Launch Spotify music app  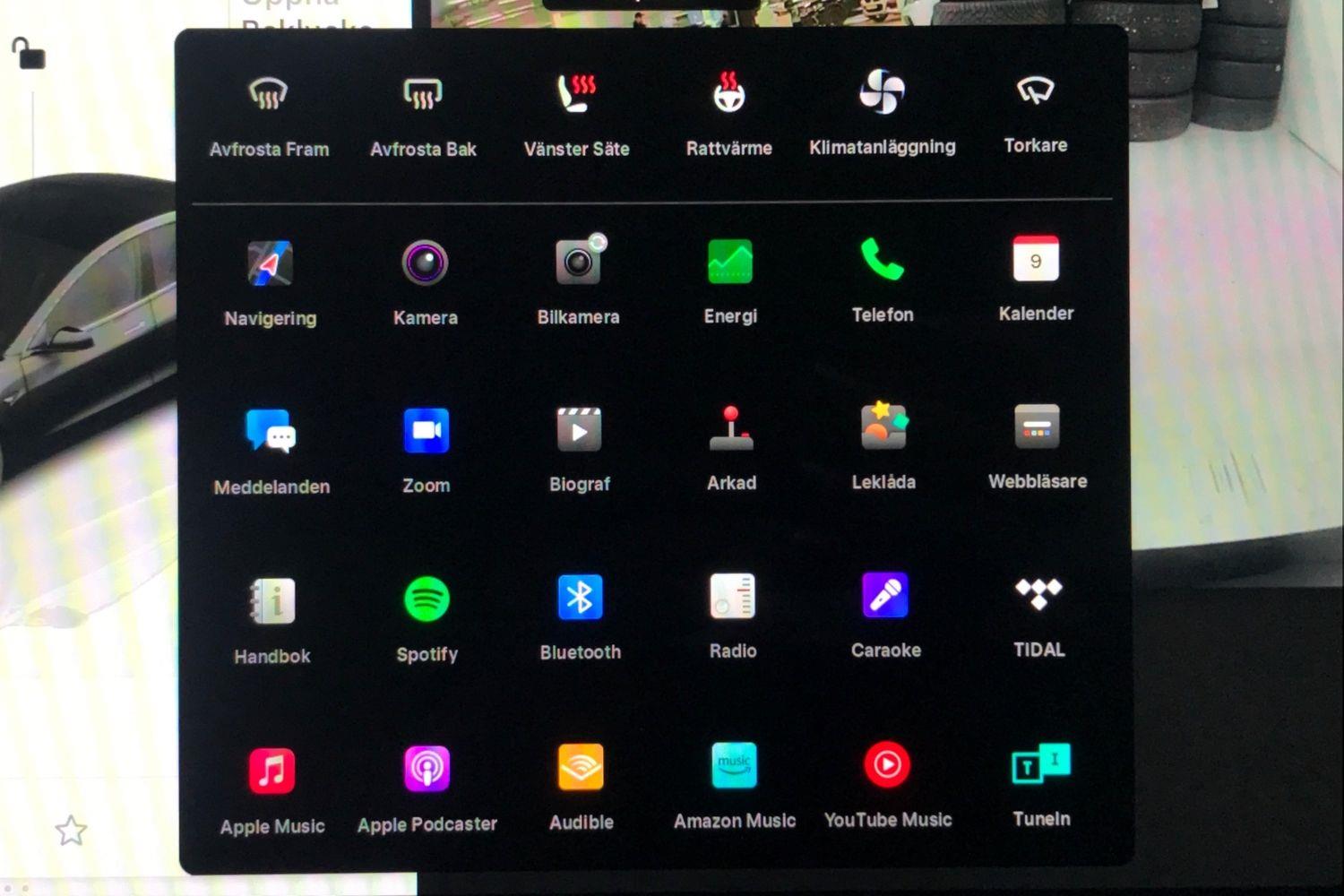[426, 599]
